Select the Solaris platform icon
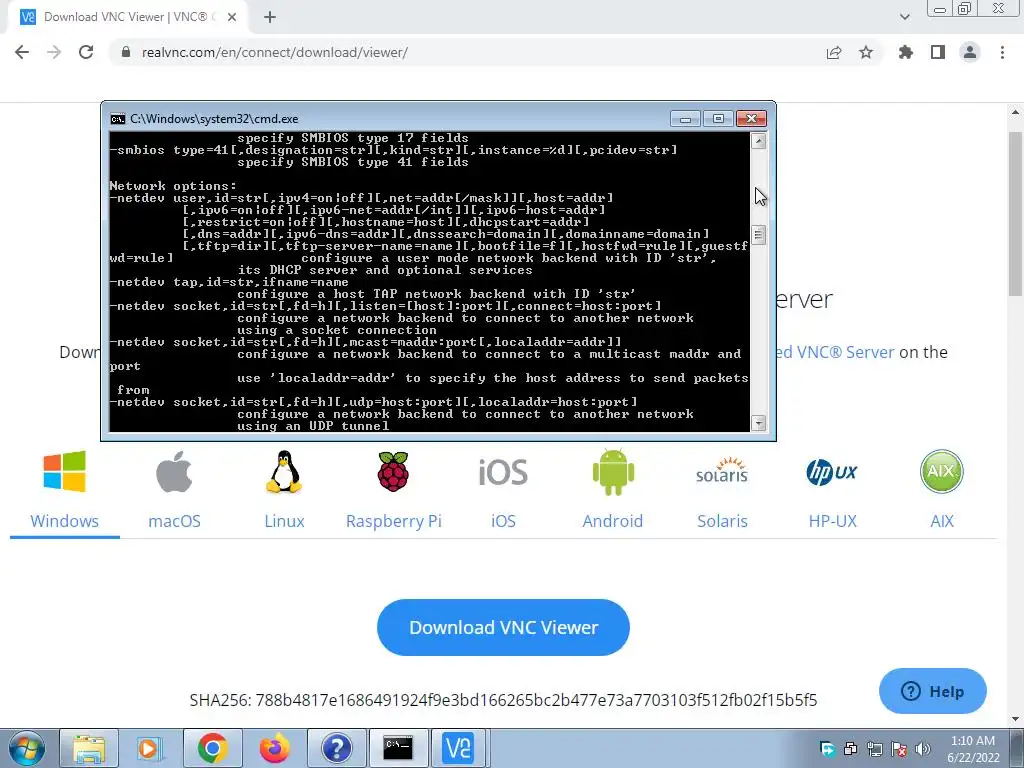Image resolution: width=1024 pixels, height=768 pixels. [x=722, y=470]
